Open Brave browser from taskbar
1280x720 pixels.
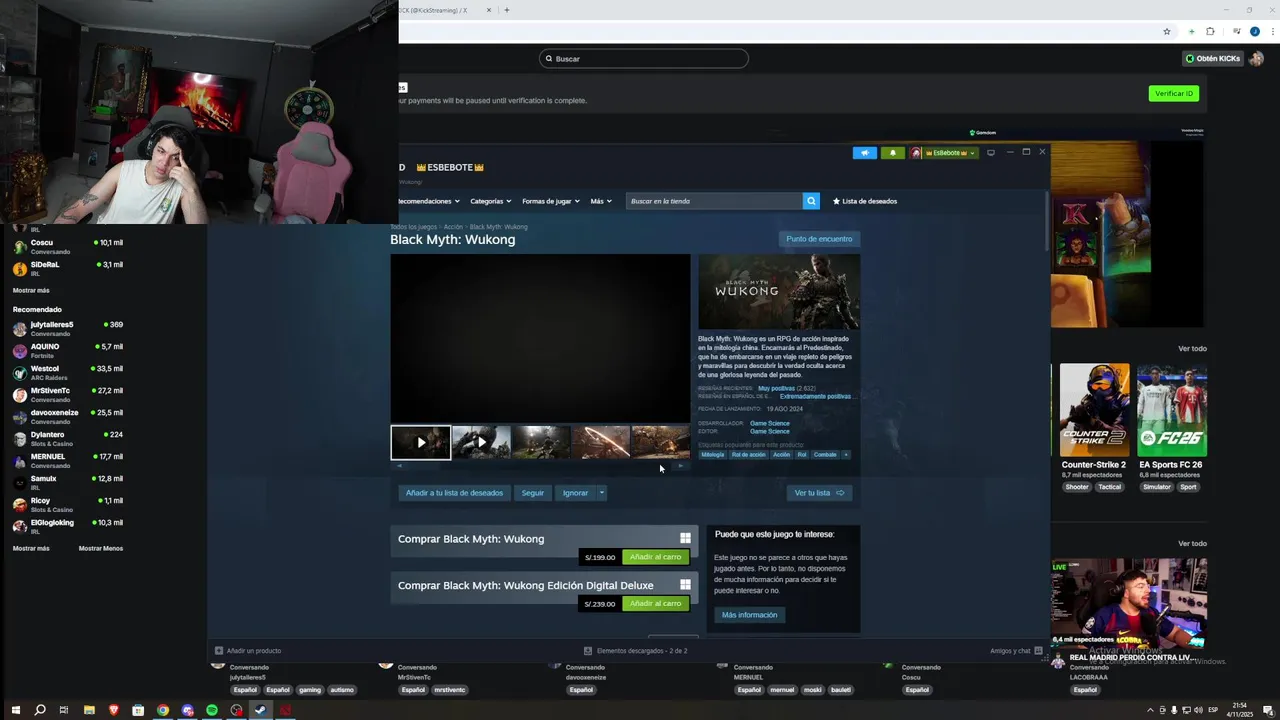click(114, 710)
